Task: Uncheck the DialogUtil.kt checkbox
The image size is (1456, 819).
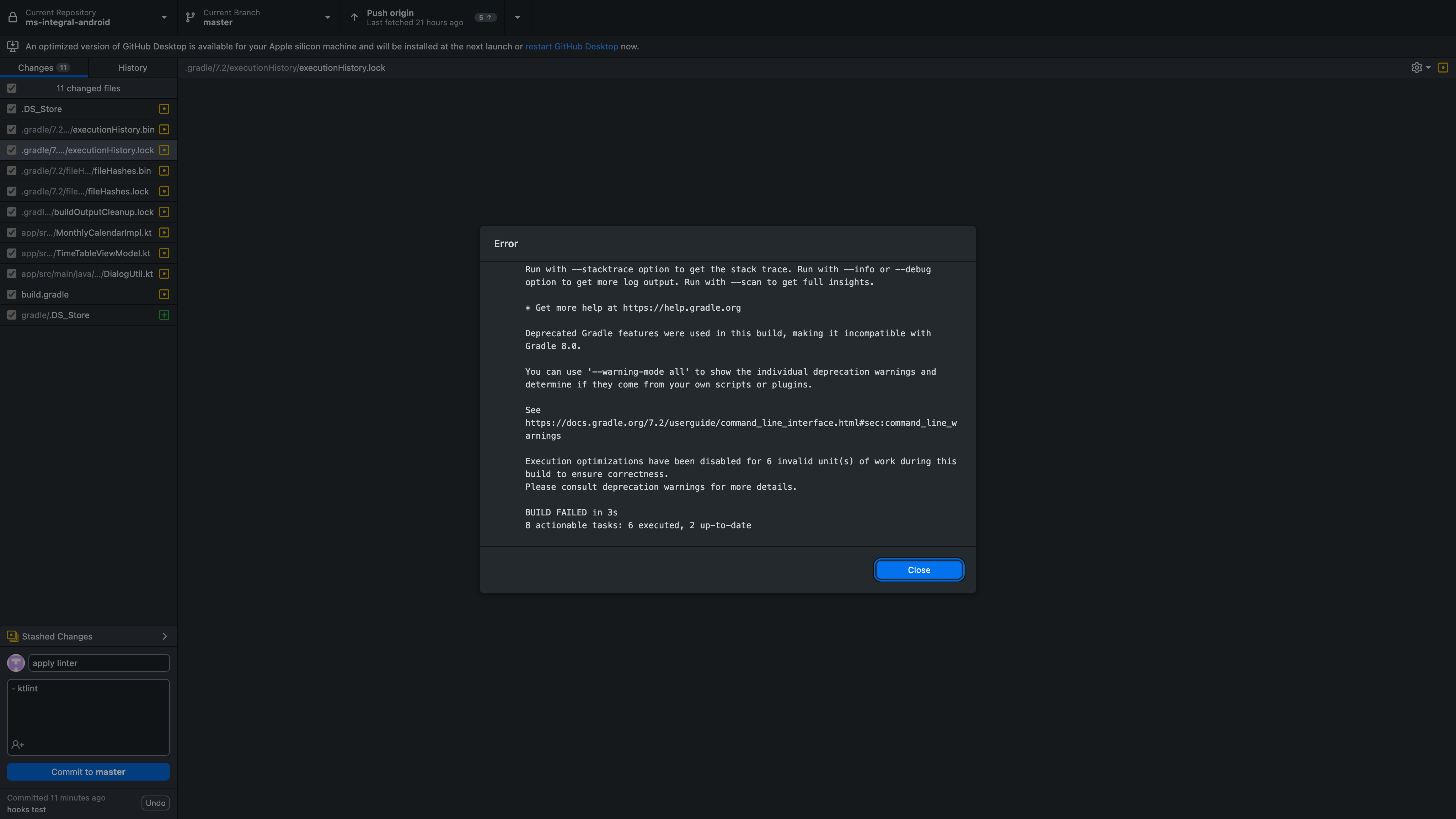Action: point(12,274)
